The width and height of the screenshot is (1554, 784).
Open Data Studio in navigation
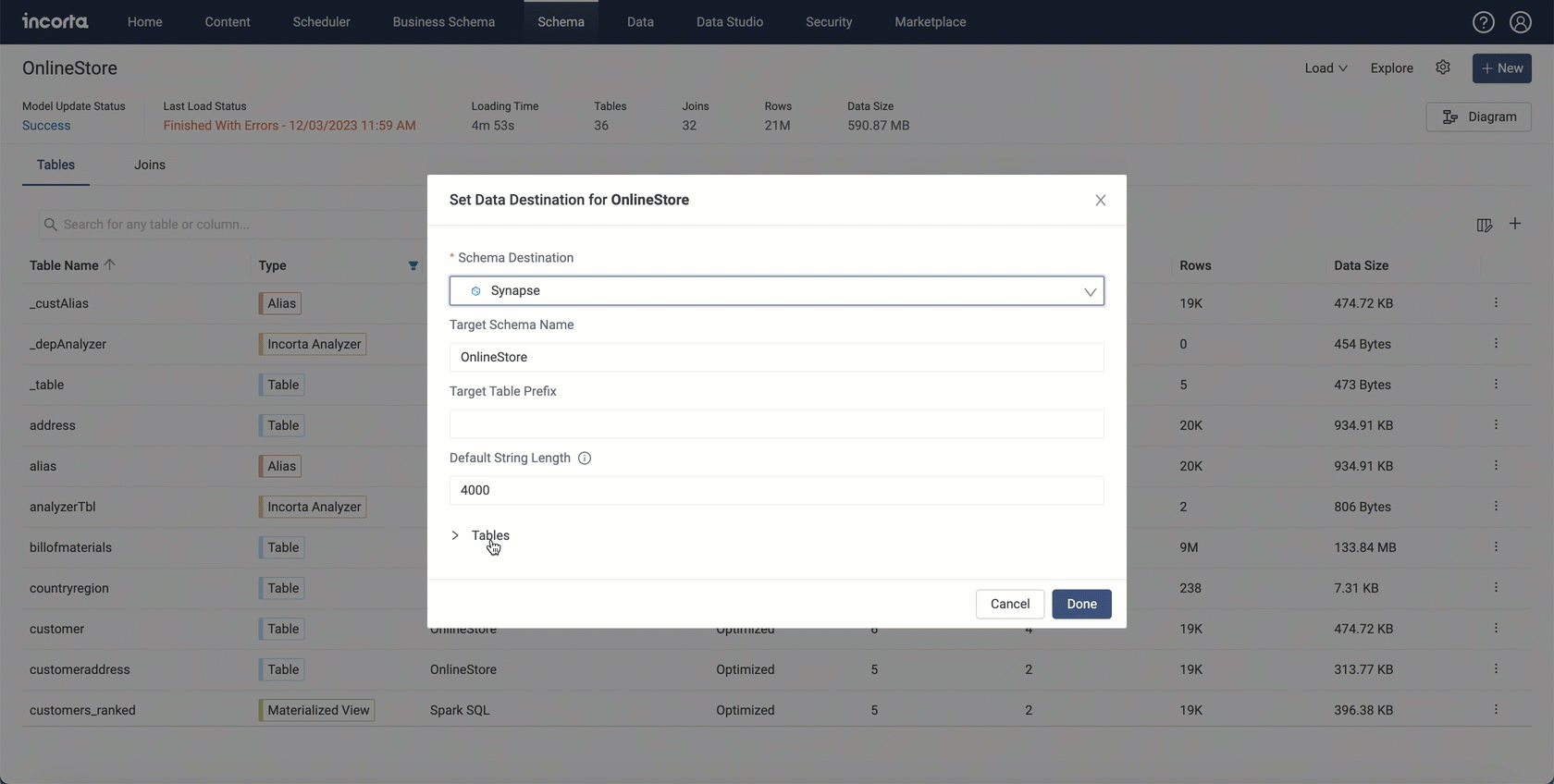point(730,22)
